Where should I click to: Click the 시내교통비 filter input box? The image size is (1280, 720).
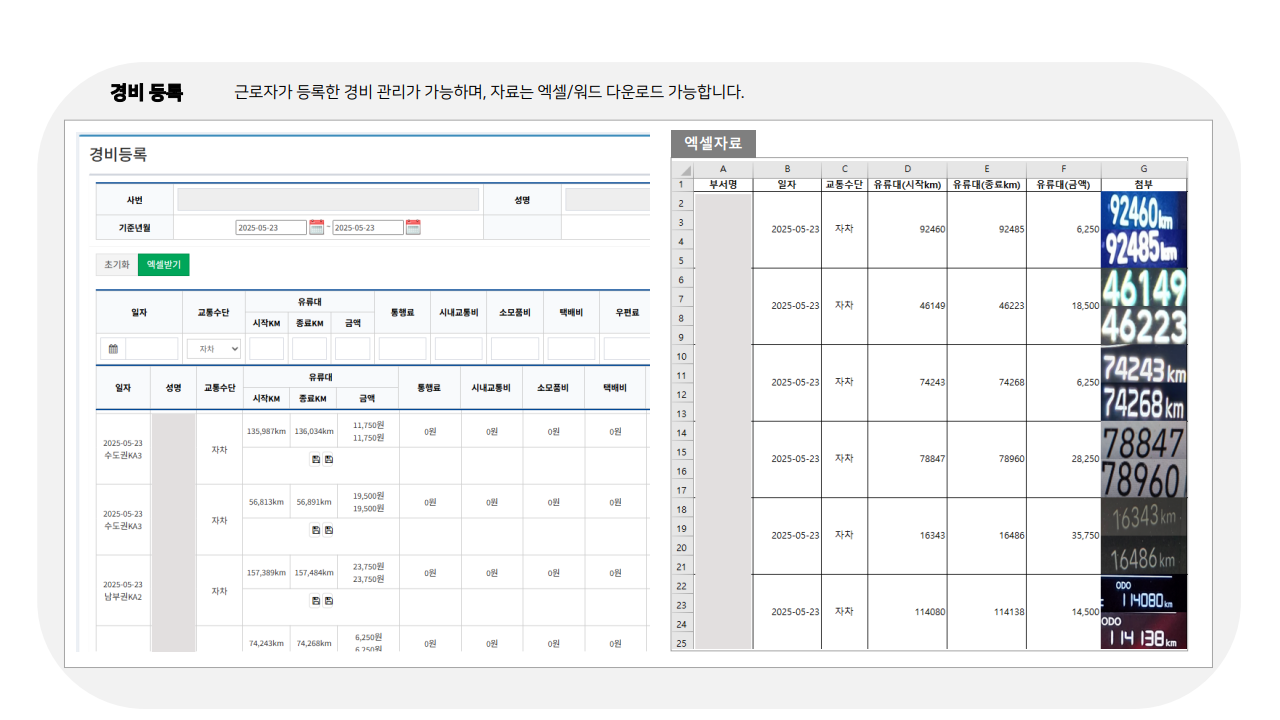tap(458, 348)
